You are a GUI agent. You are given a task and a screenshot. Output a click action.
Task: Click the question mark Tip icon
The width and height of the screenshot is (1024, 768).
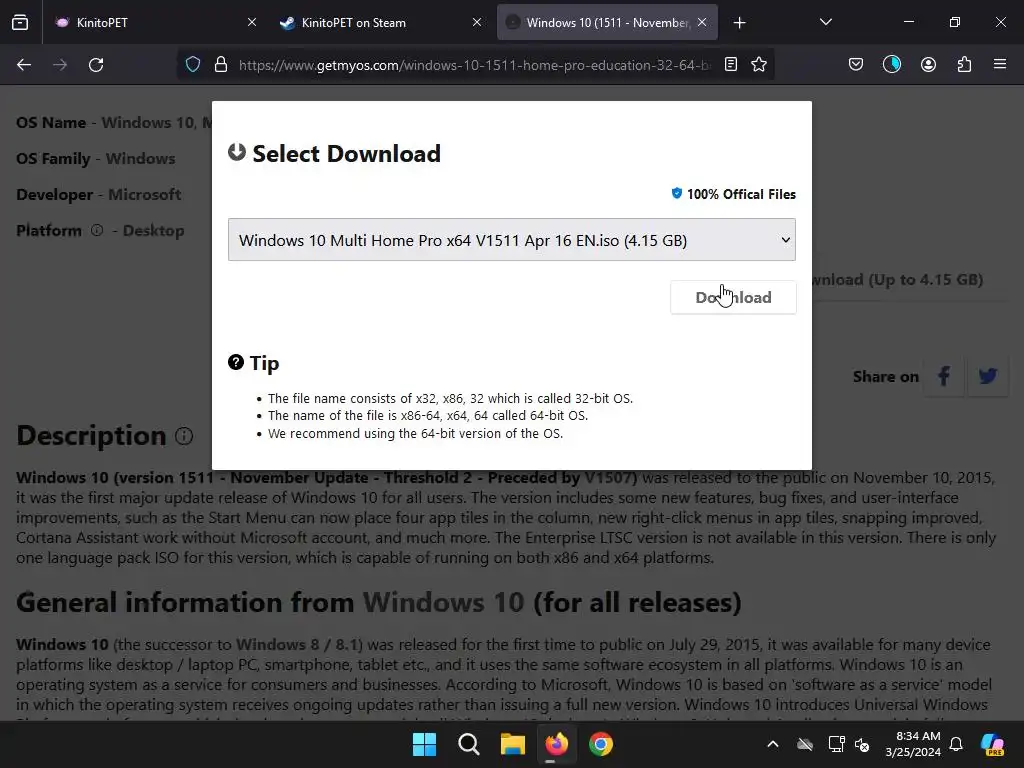pos(236,362)
